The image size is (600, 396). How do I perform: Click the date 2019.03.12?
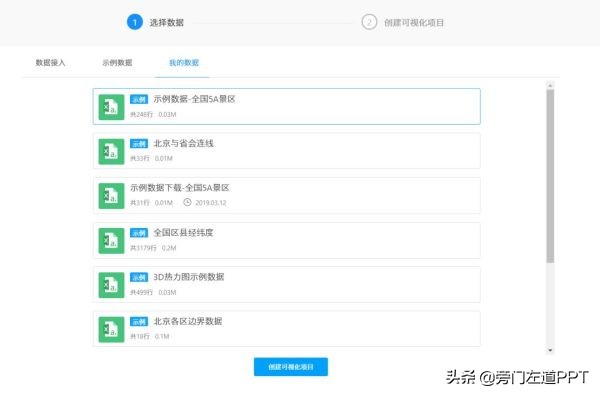point(211,203)
